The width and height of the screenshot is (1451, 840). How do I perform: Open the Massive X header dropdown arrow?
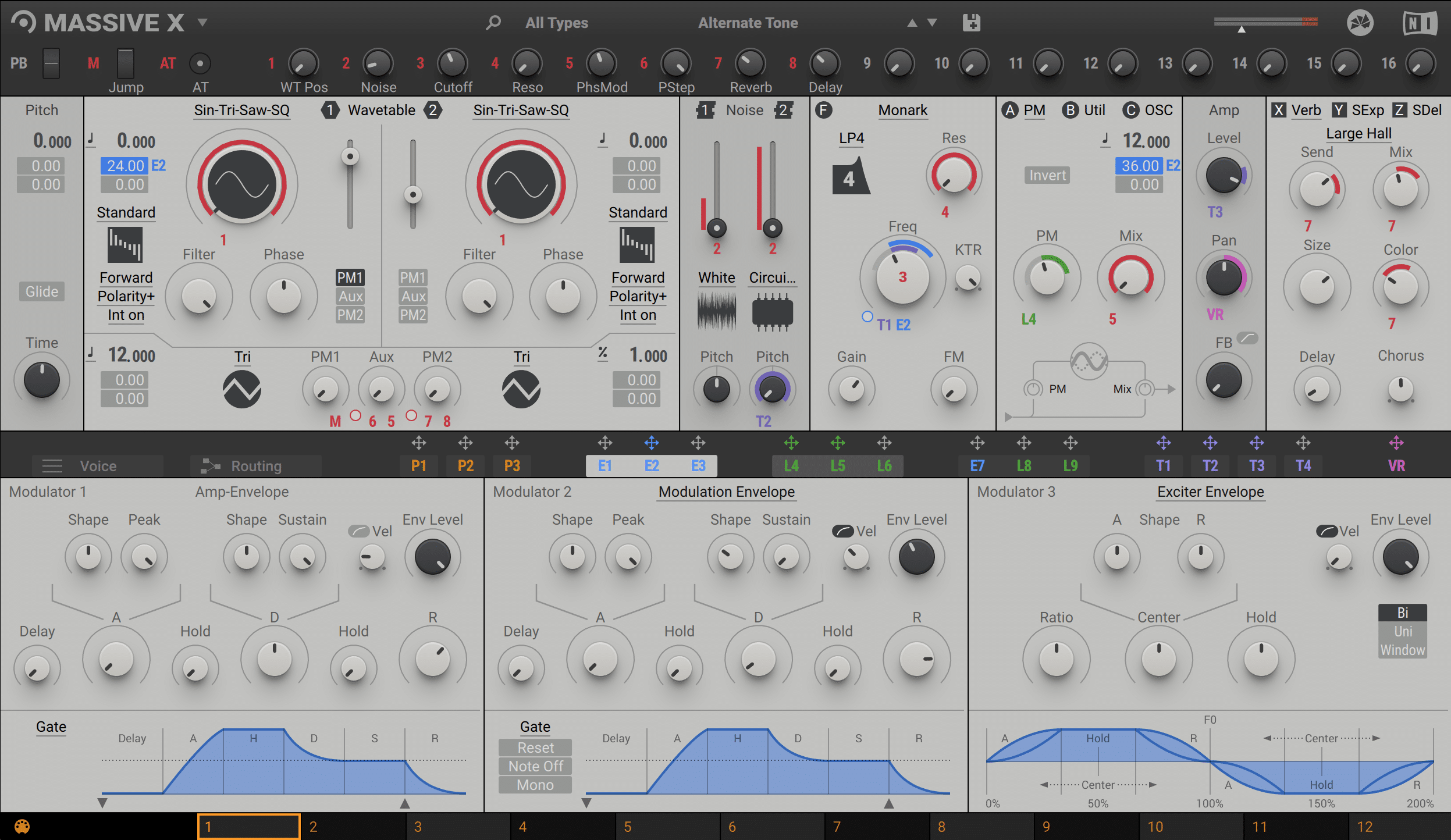[x=202, y=23]
